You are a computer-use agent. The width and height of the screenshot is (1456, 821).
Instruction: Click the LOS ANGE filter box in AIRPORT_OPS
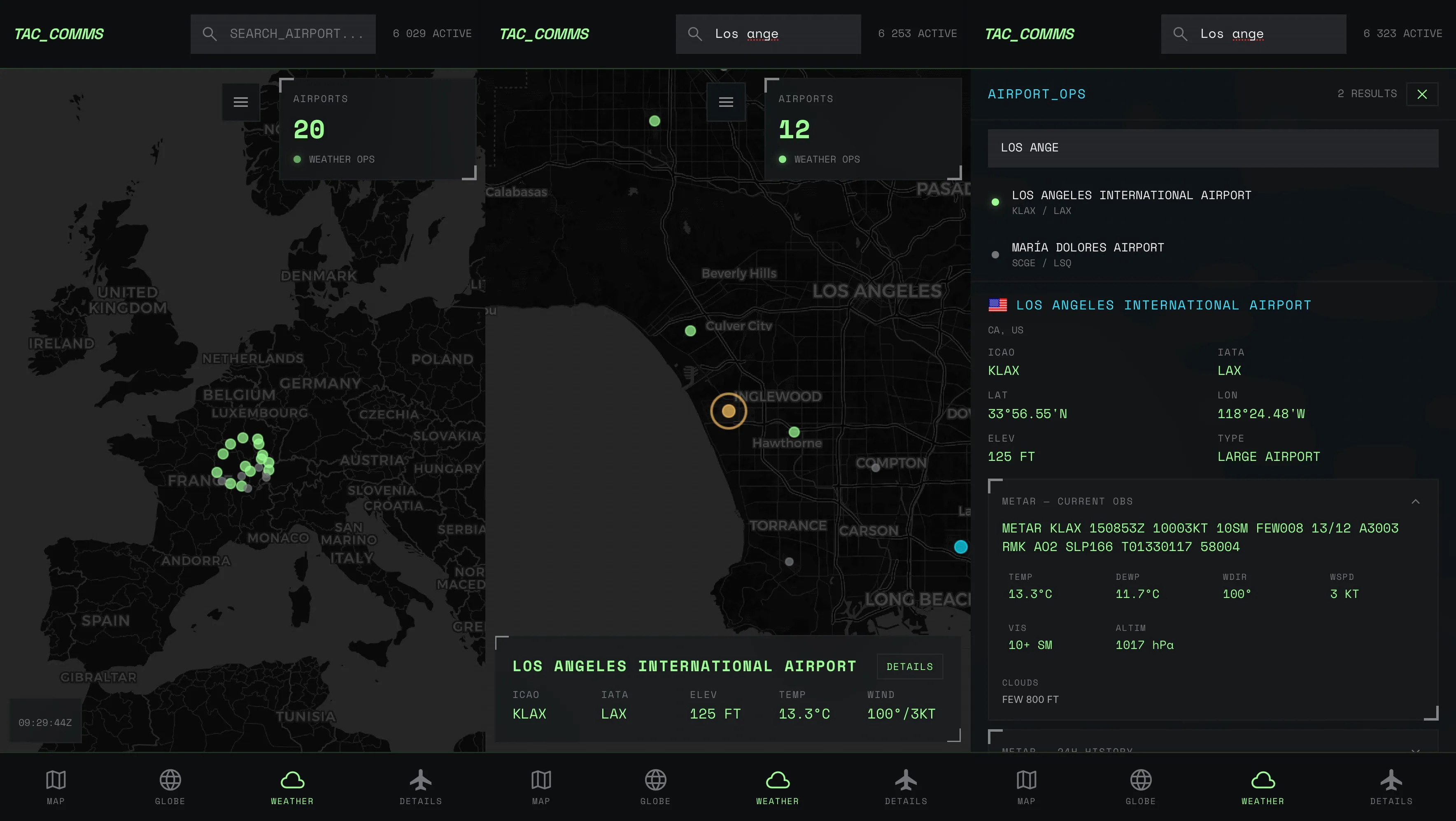pos(1213,148)
